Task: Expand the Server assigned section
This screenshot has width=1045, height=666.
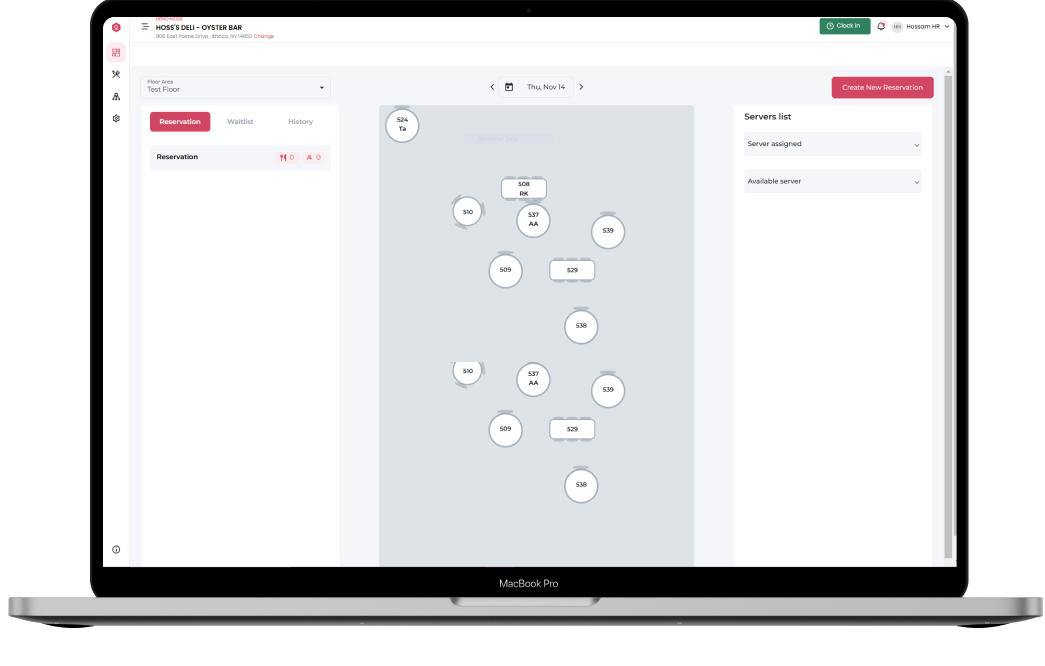Action: pos(832,144)
